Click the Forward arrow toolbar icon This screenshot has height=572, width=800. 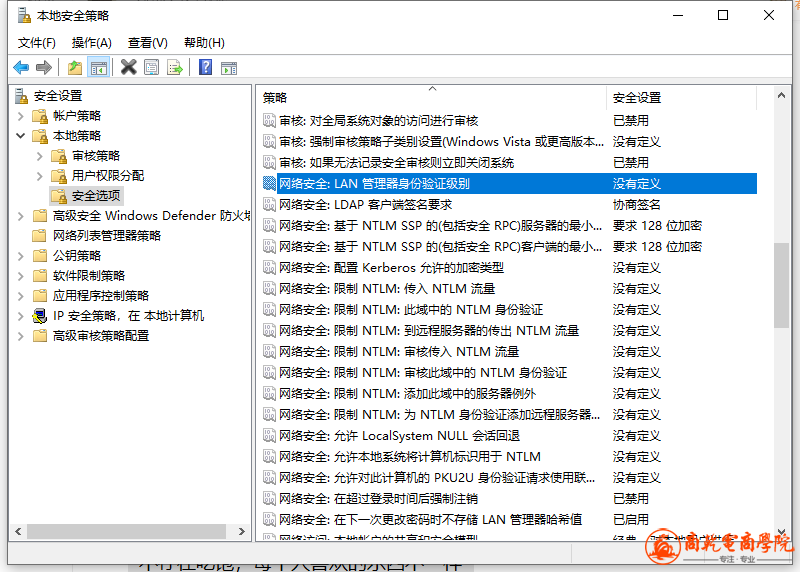[x=44, y=67]
